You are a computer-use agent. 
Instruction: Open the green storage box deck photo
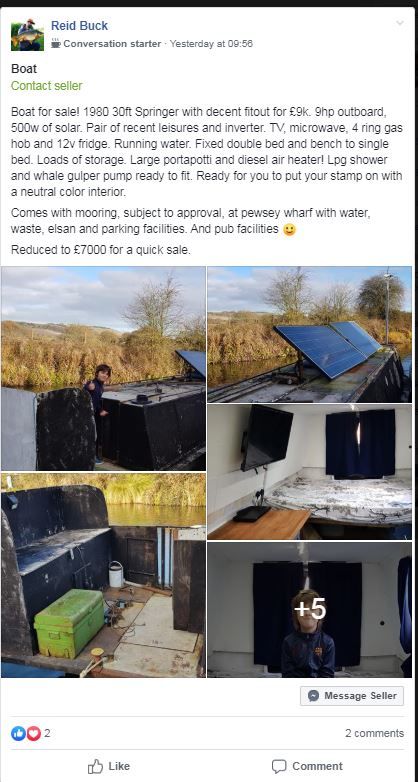[103, 575]
